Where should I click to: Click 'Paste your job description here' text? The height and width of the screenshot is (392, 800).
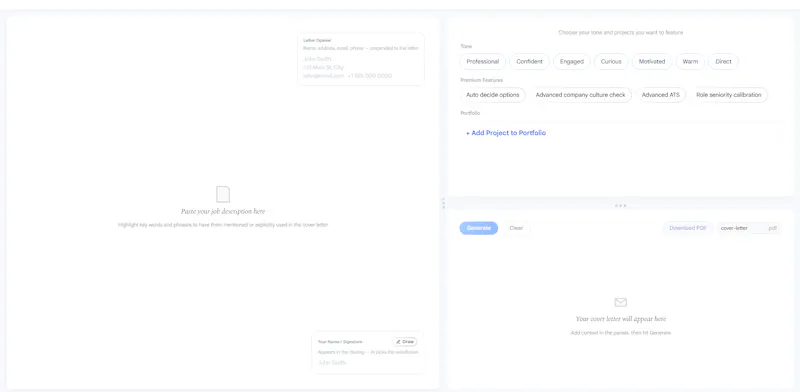[x=223, y=211]
